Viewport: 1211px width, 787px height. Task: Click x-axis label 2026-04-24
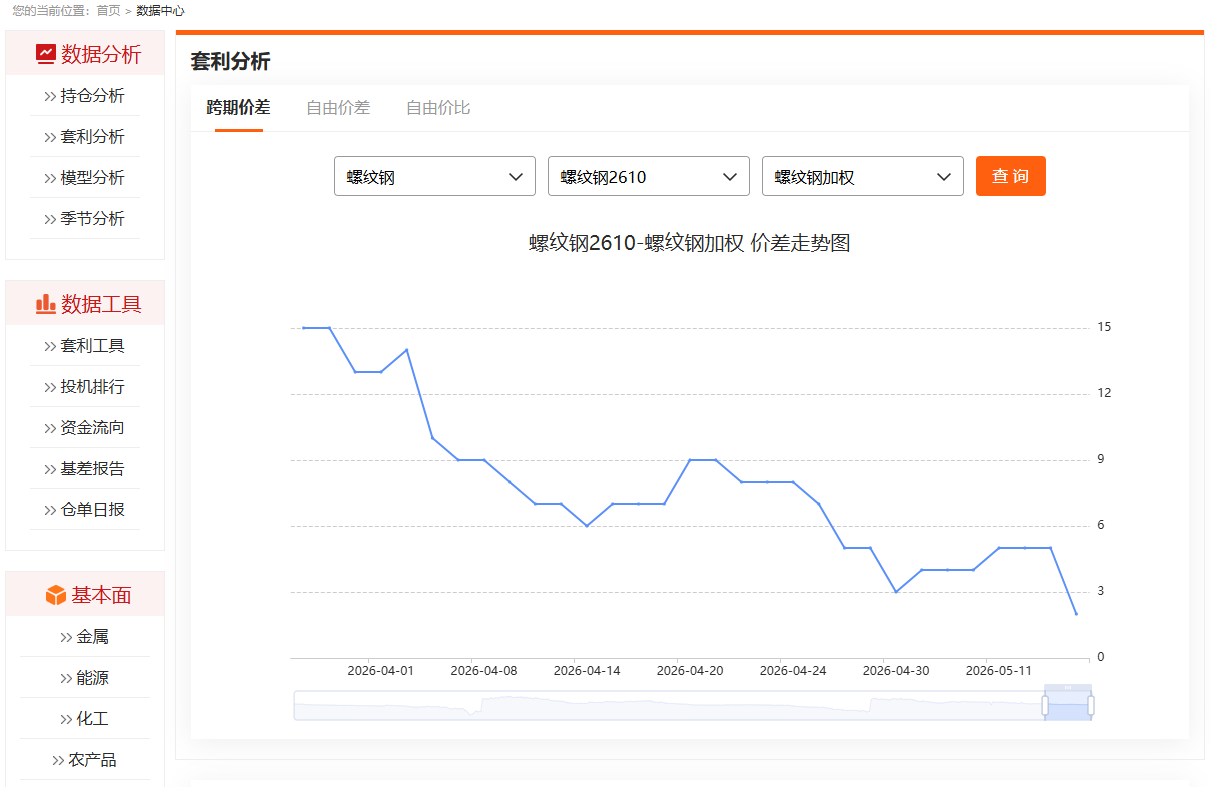[793, 671]
